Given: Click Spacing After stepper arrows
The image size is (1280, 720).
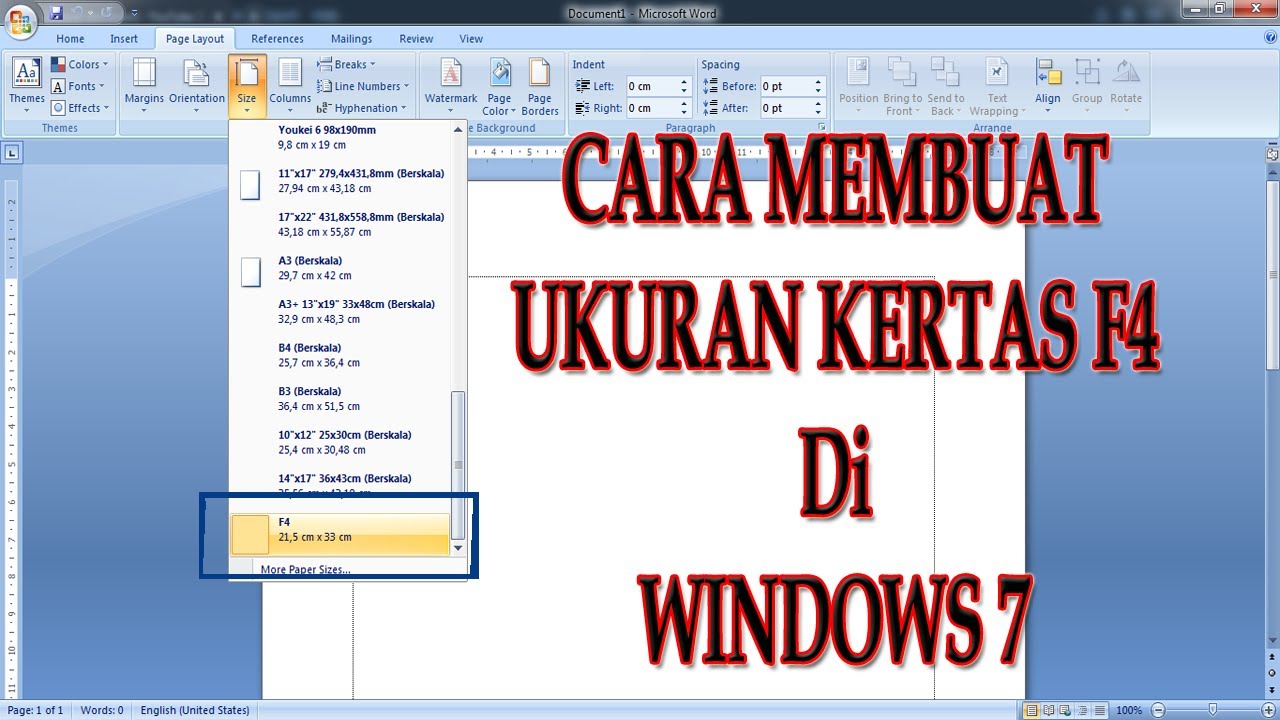Looking at the screenshot, I should pyautogui.click(x=818, y=108).
